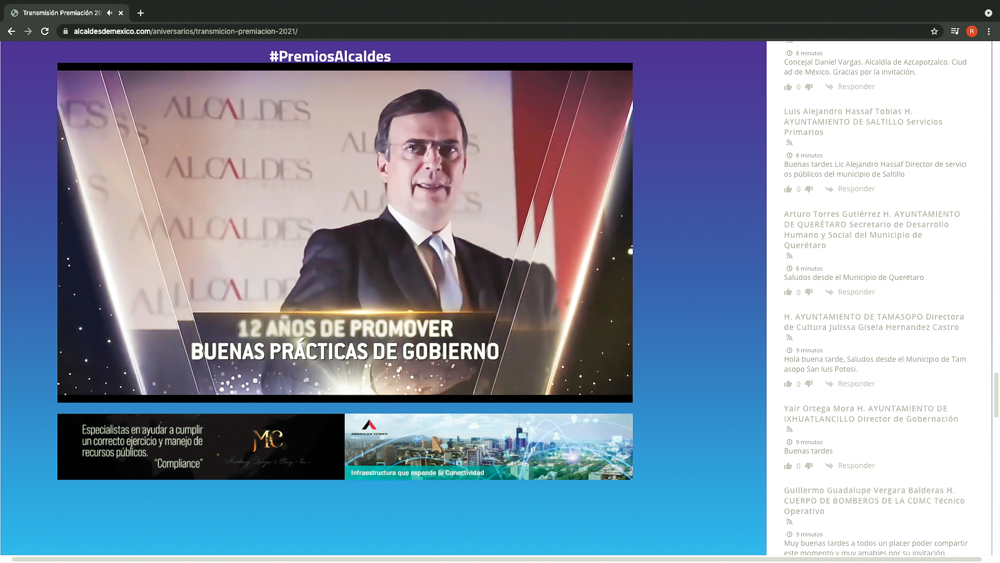Open the MC Compliance banner ad
1000x563 pixels.
click(x=201, y=447)
